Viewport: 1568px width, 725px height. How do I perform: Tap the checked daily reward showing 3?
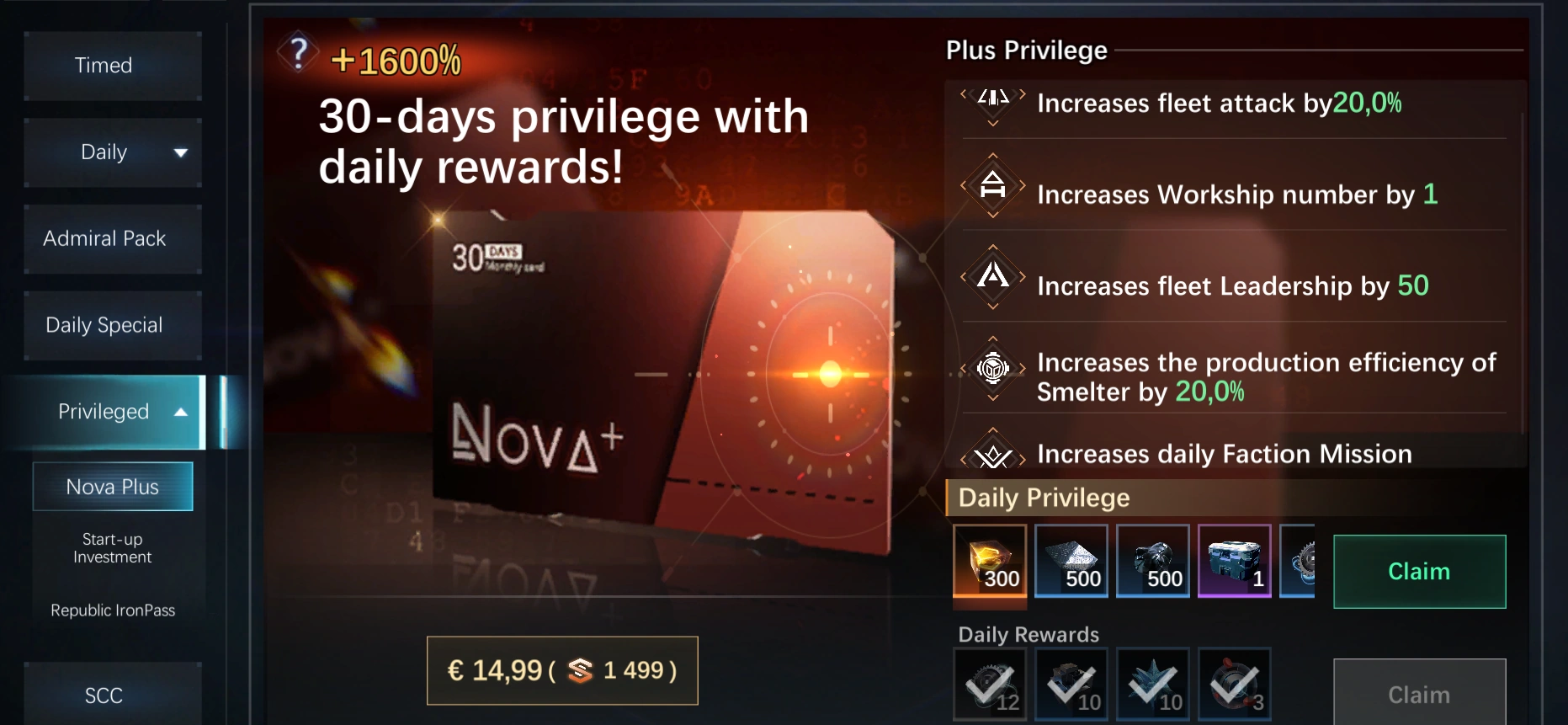click(1235, 684)
